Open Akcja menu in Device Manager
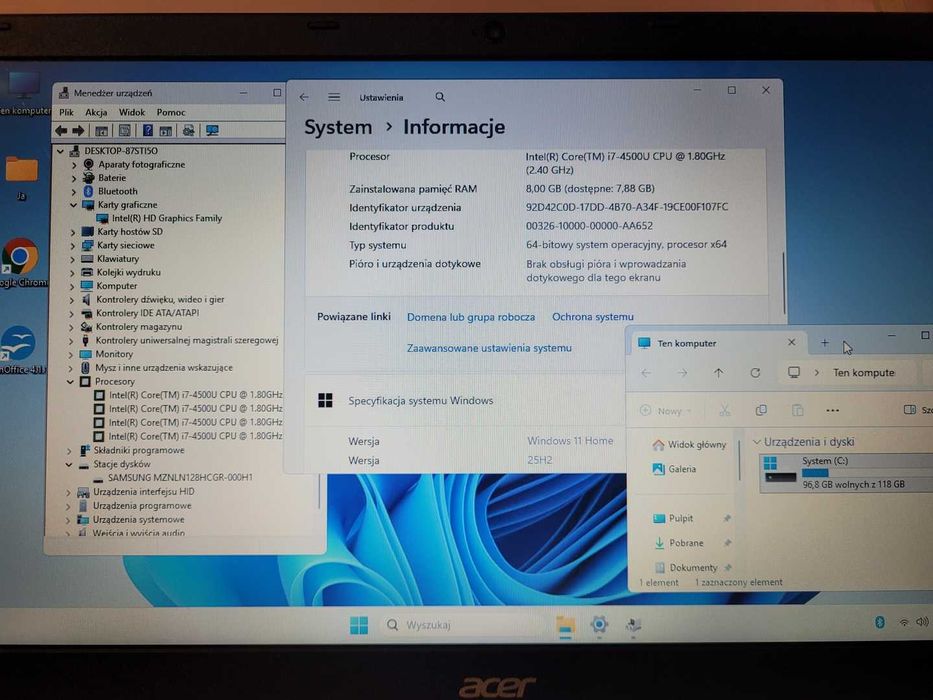Image resolution: width=933 pixels, height=700 pixels. pyautogui.click(x=96, y=112)
